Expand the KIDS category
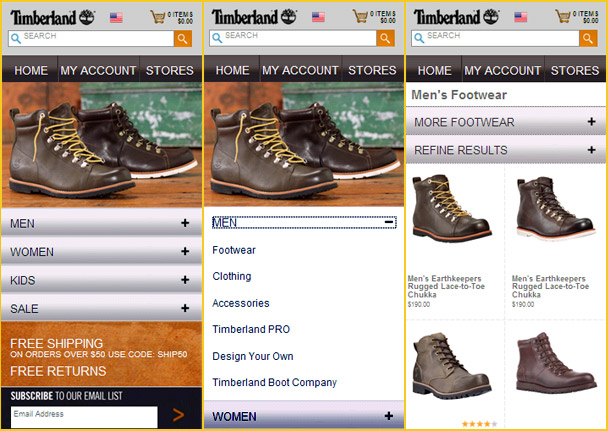This screenshot has width=608, height=431. [x=101, y=280]
